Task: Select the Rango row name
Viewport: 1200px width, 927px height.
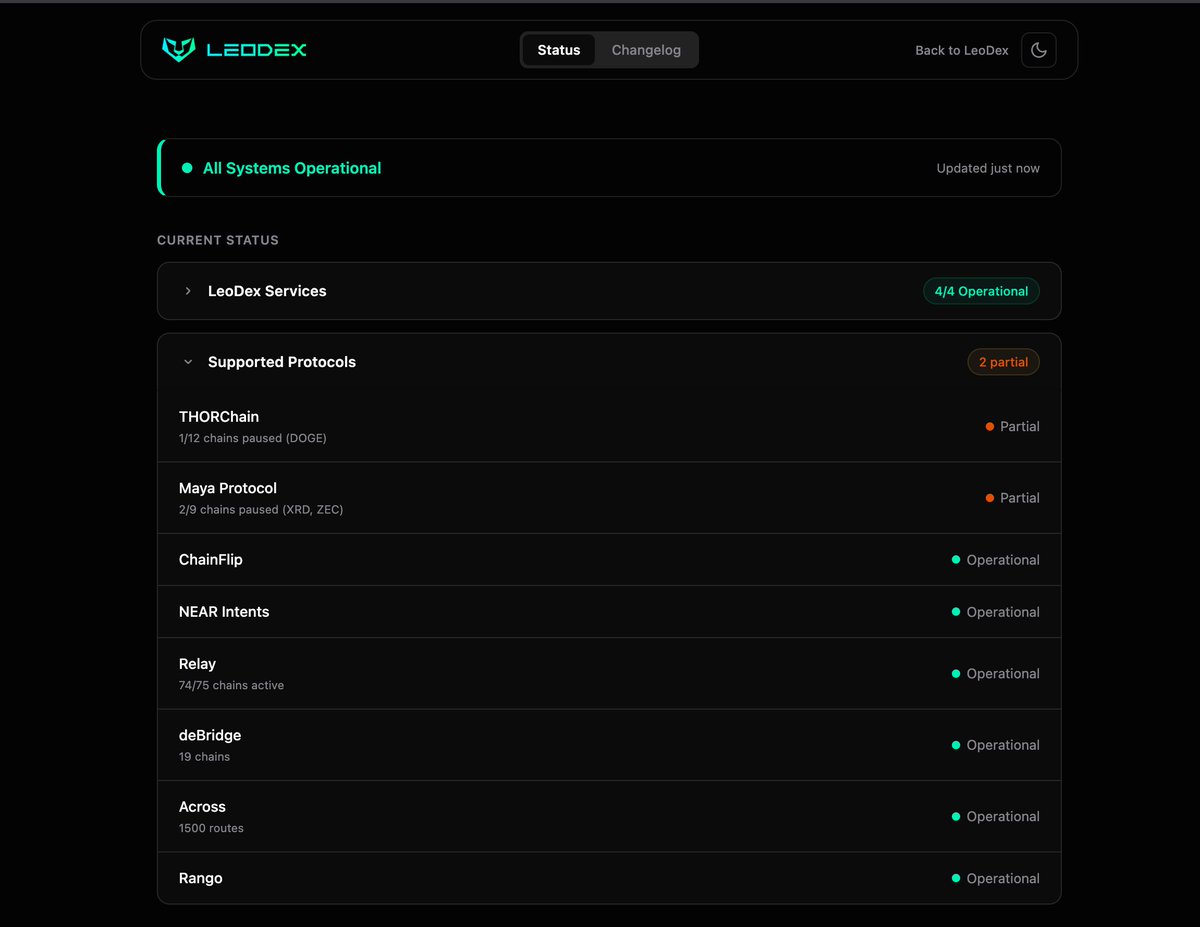Action: coord(201,878)
